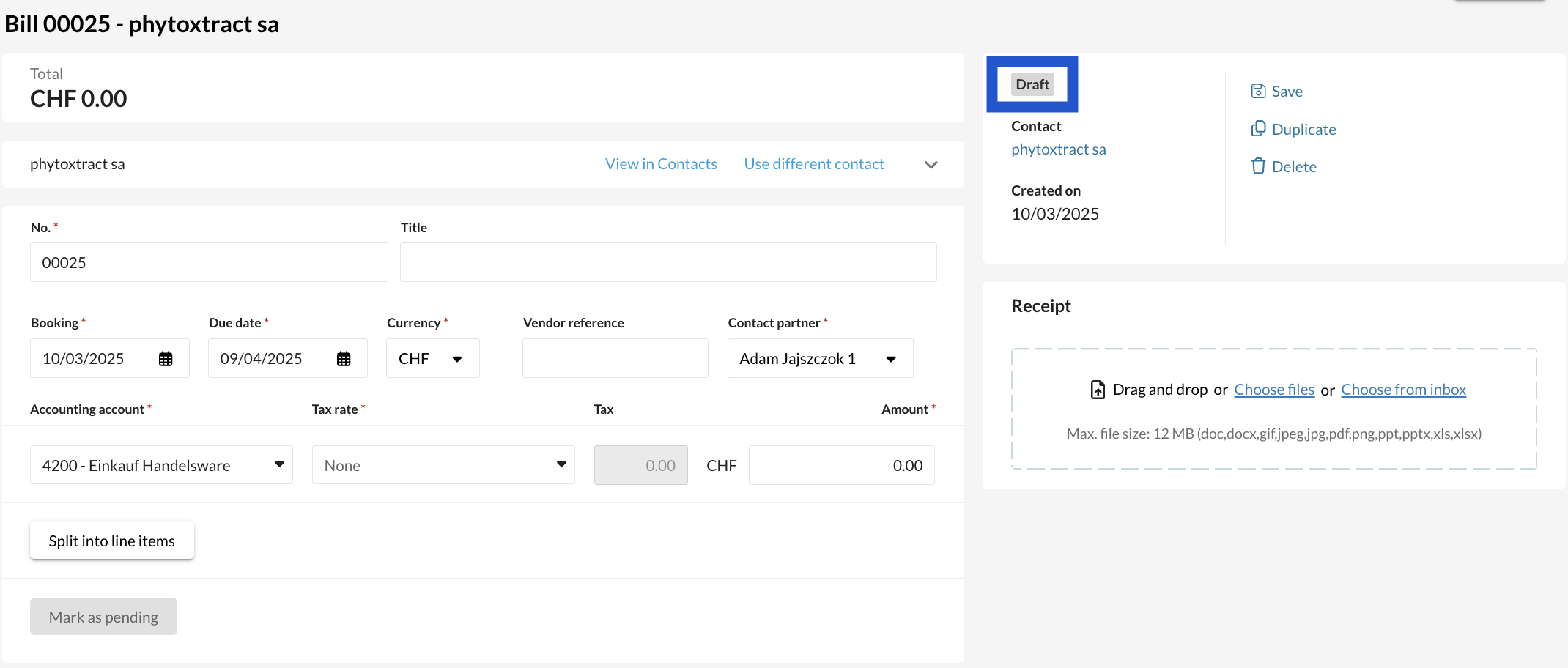Viewport: 1568px width, 668px height.
Task: Focus the Vendor reference field
Action: (x=615, y=358)
